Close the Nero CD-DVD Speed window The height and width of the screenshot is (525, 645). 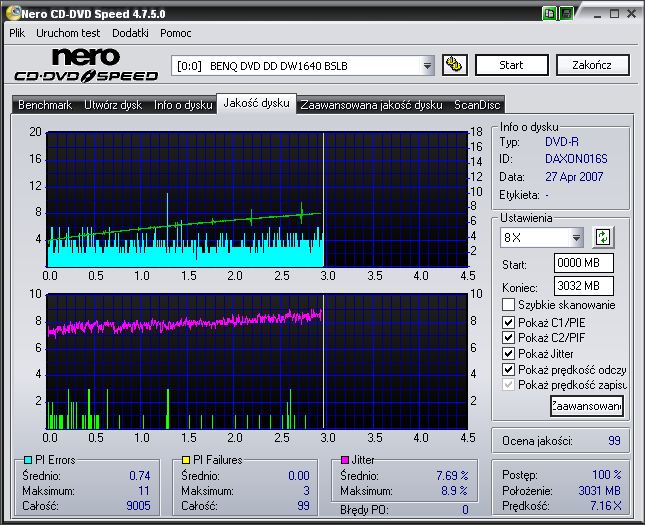point(631,14)
